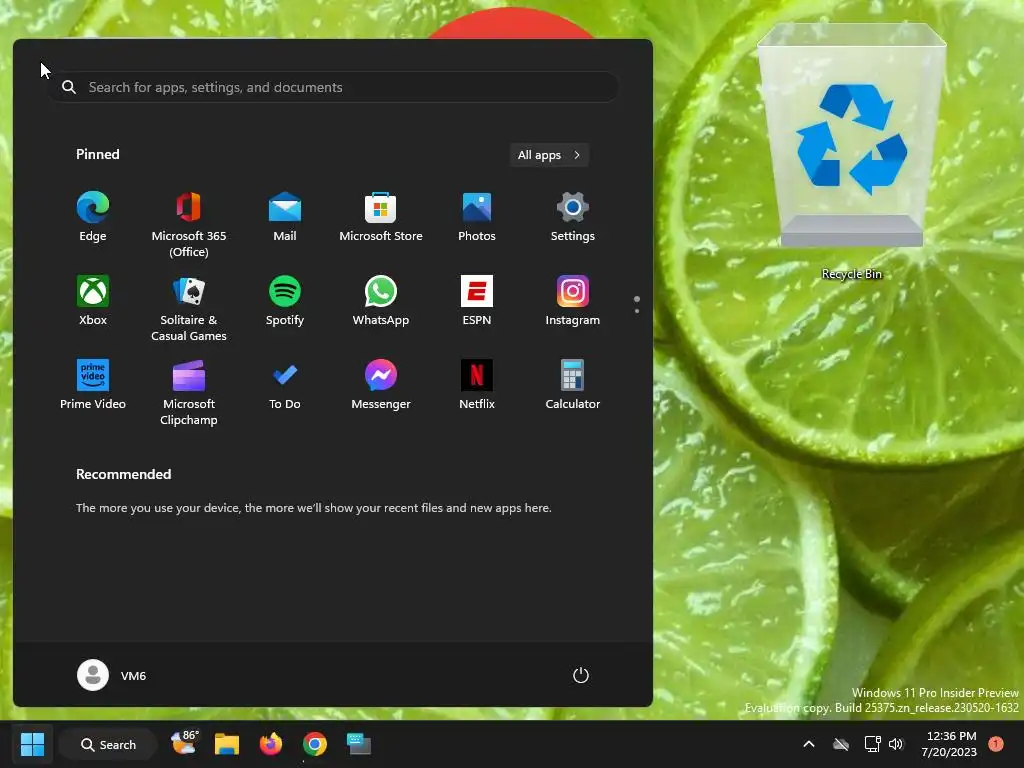Go to next page of pinned apps
The image size is (1024, 768).
[637, 310]
